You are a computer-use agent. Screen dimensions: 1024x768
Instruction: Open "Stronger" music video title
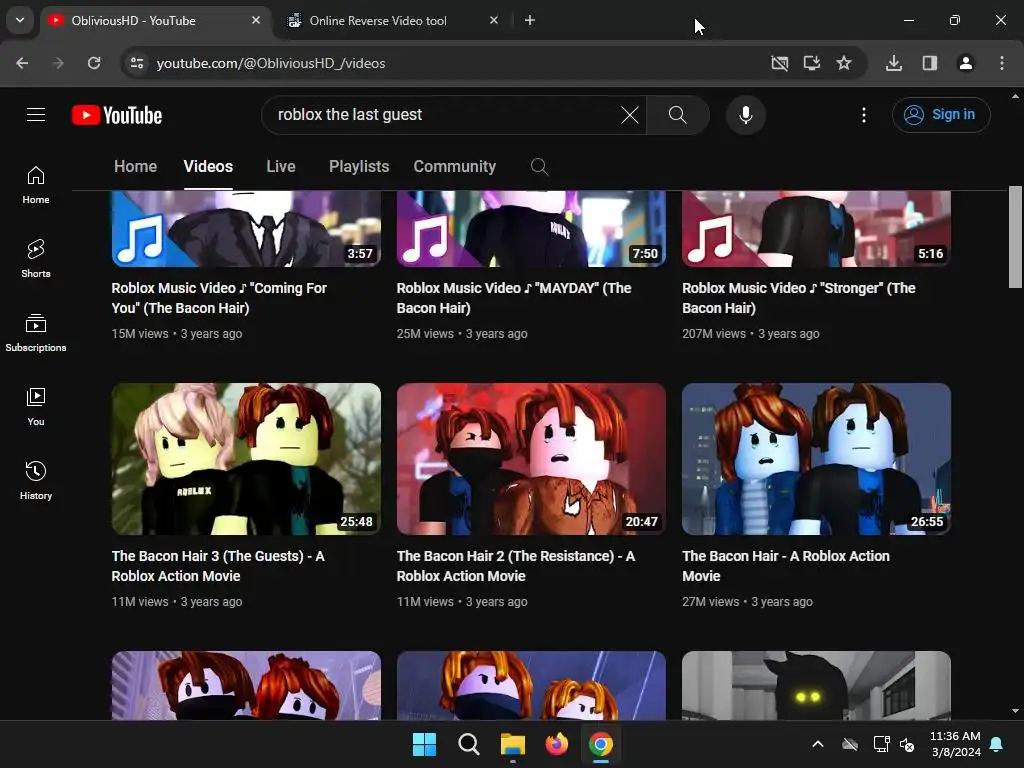pos(799,298)
